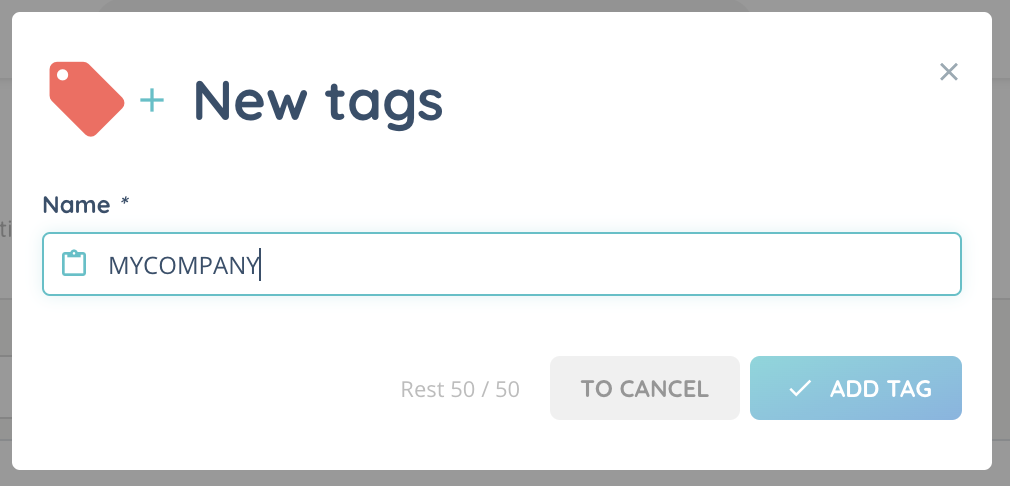Image resolution: width=1010 pixels, height=486 pixels.
Task: Click the required asterisk next to Name
Action: [125, 203]
